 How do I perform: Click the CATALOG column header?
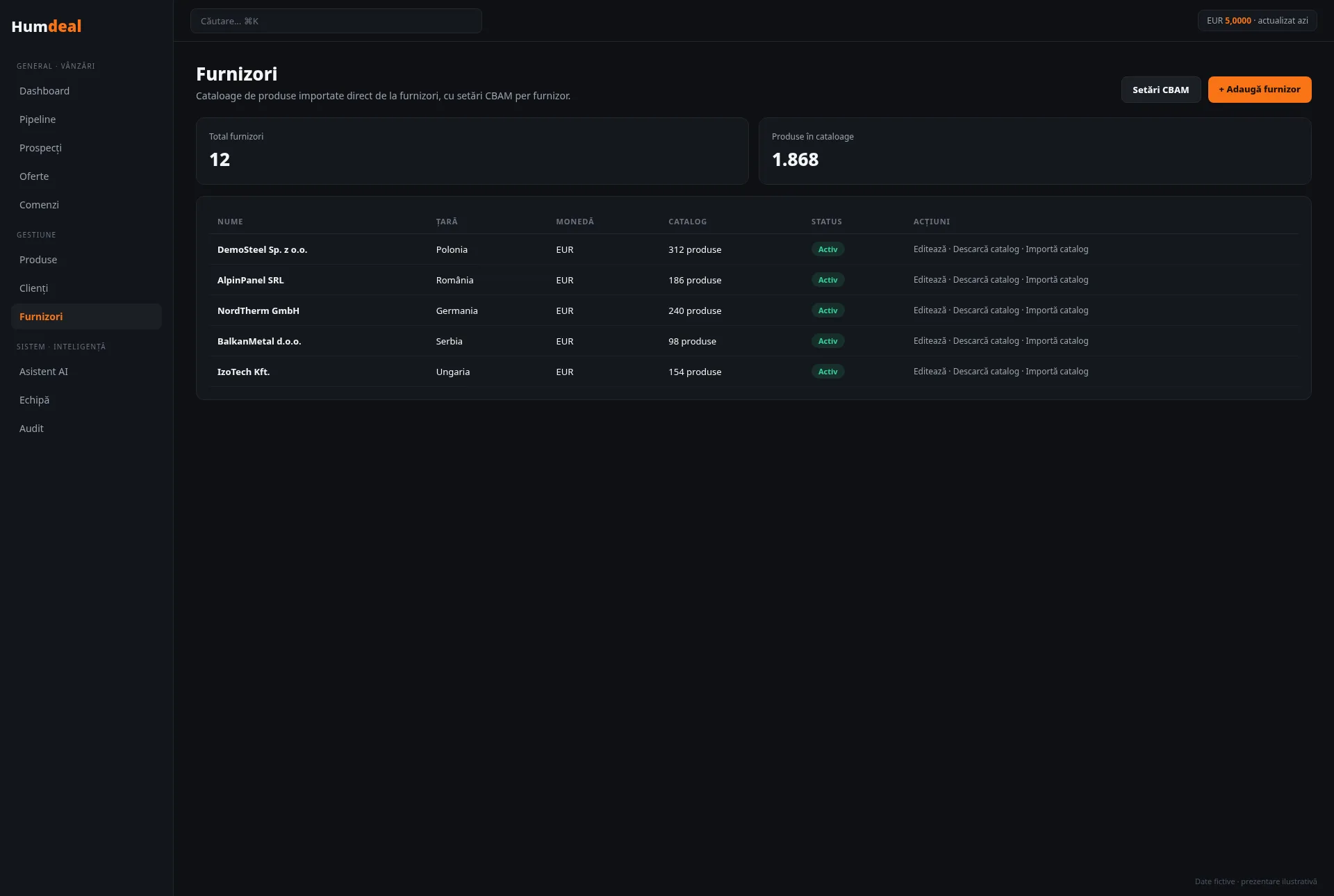click(687, 222)
